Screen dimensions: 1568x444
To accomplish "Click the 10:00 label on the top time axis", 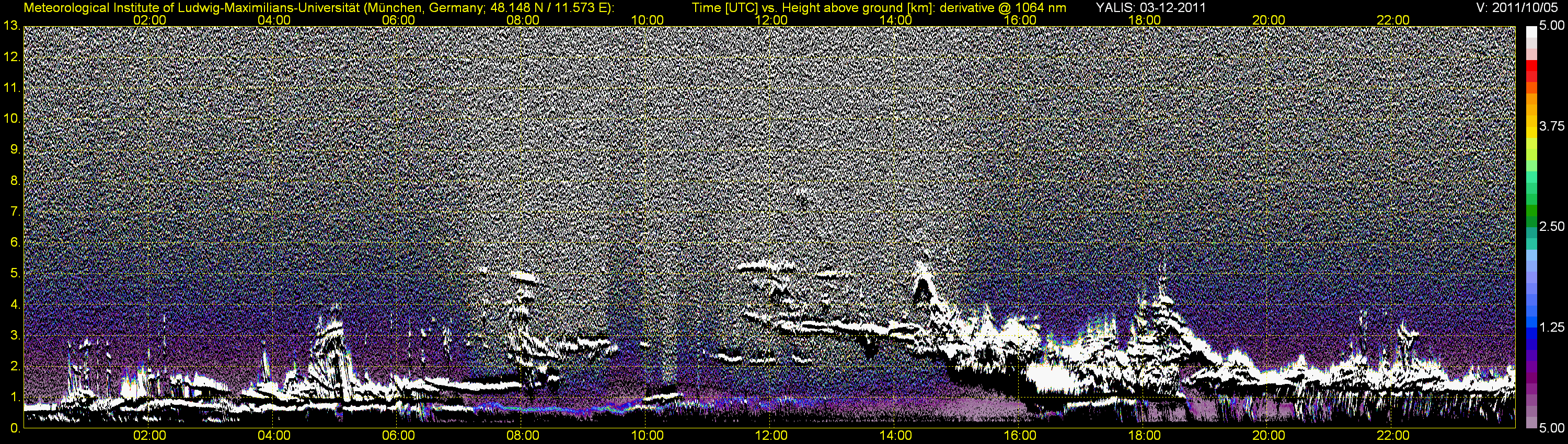I will 647,20.
